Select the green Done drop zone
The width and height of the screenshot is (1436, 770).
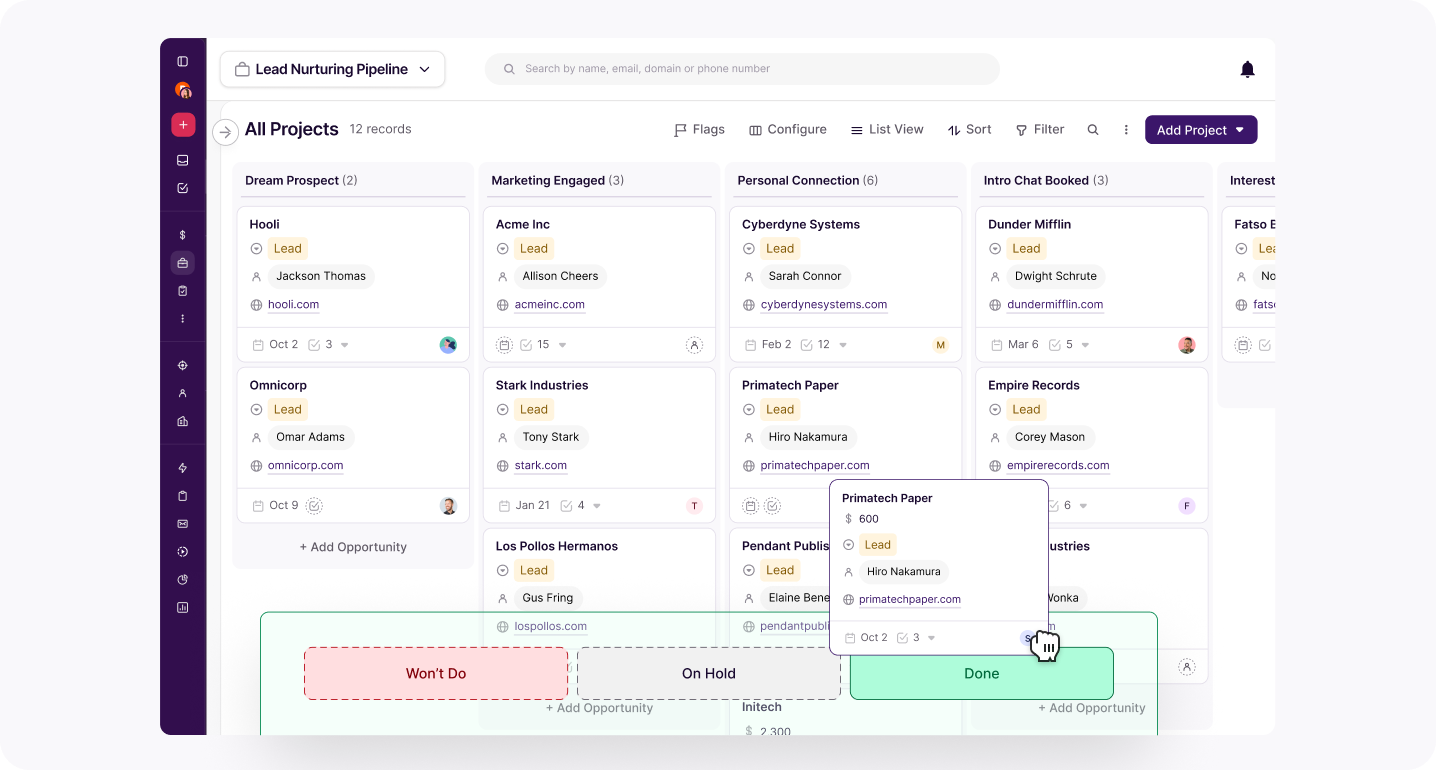[x=982, y=674]
